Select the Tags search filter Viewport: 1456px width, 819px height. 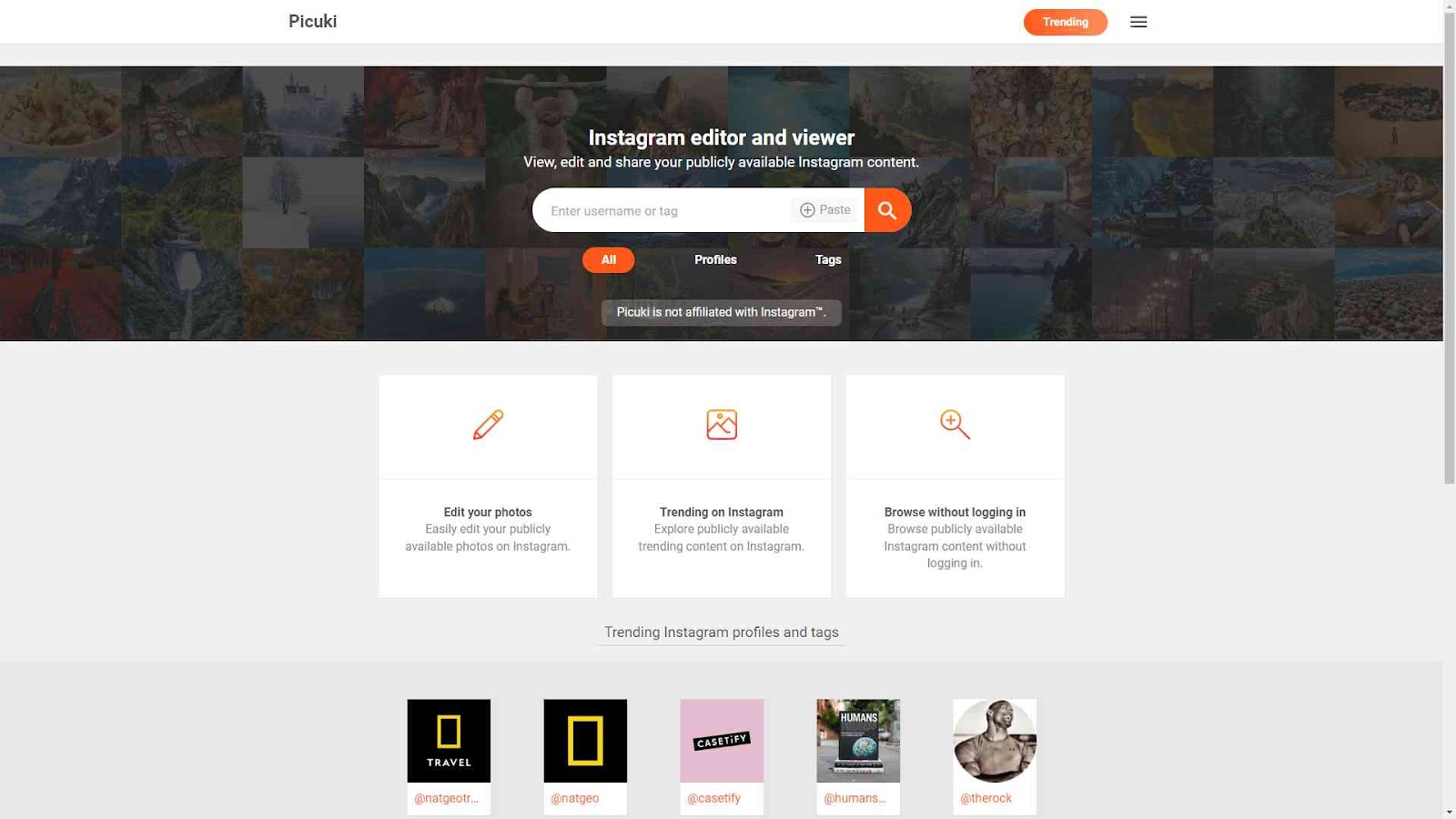click(828, 260)
